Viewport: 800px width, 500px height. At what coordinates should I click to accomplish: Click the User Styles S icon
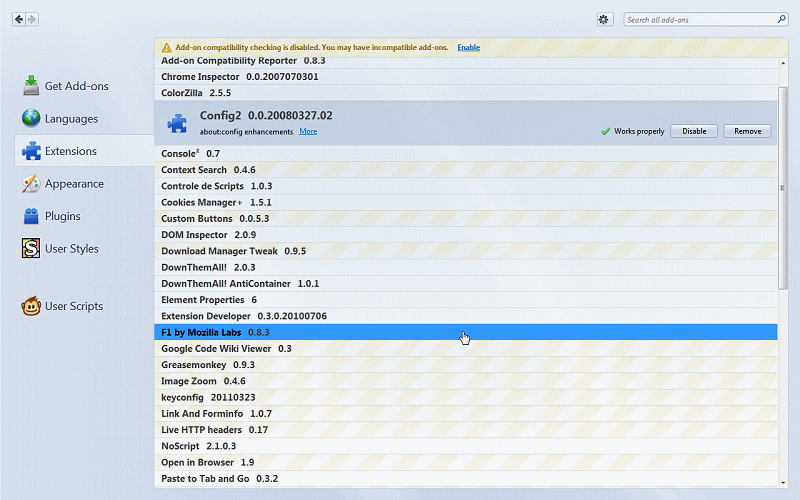point(31,248)
